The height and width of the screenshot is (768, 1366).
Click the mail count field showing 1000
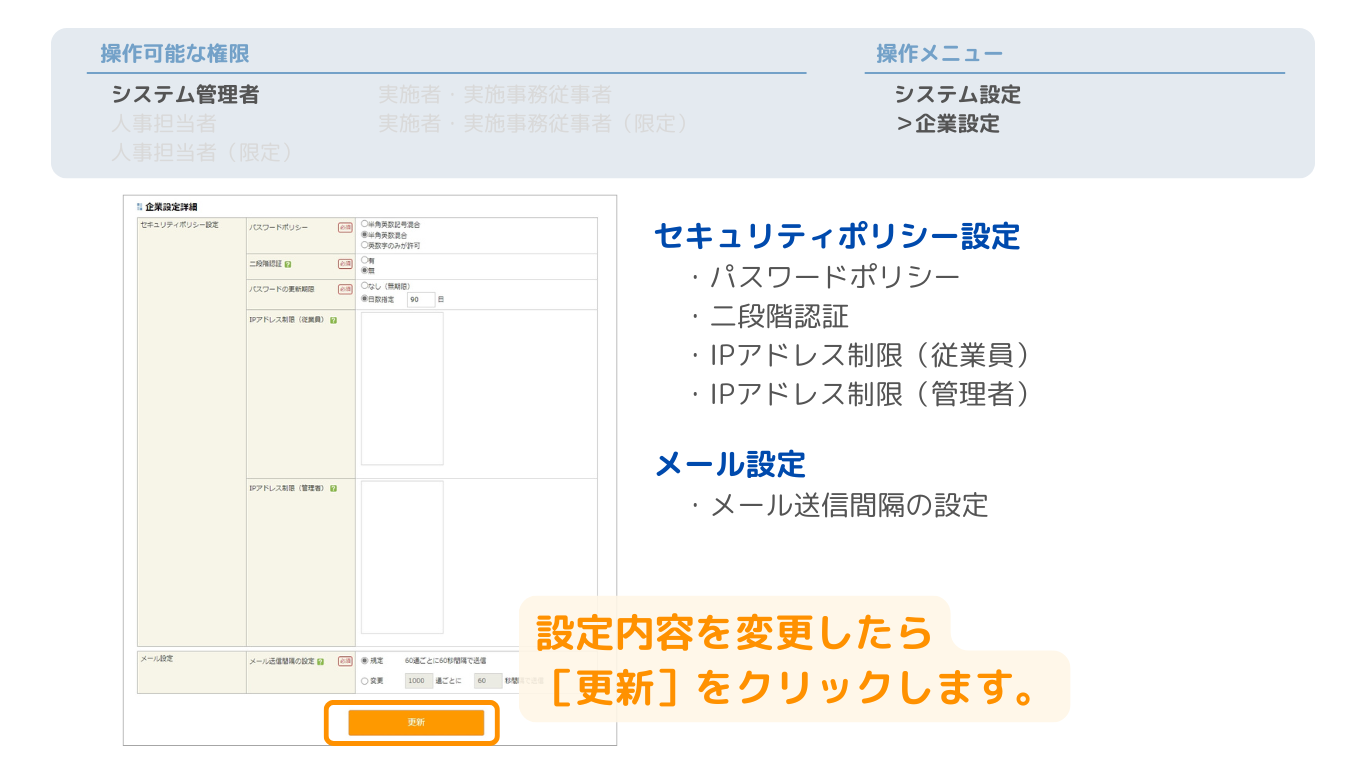click(x=418, y=681)
